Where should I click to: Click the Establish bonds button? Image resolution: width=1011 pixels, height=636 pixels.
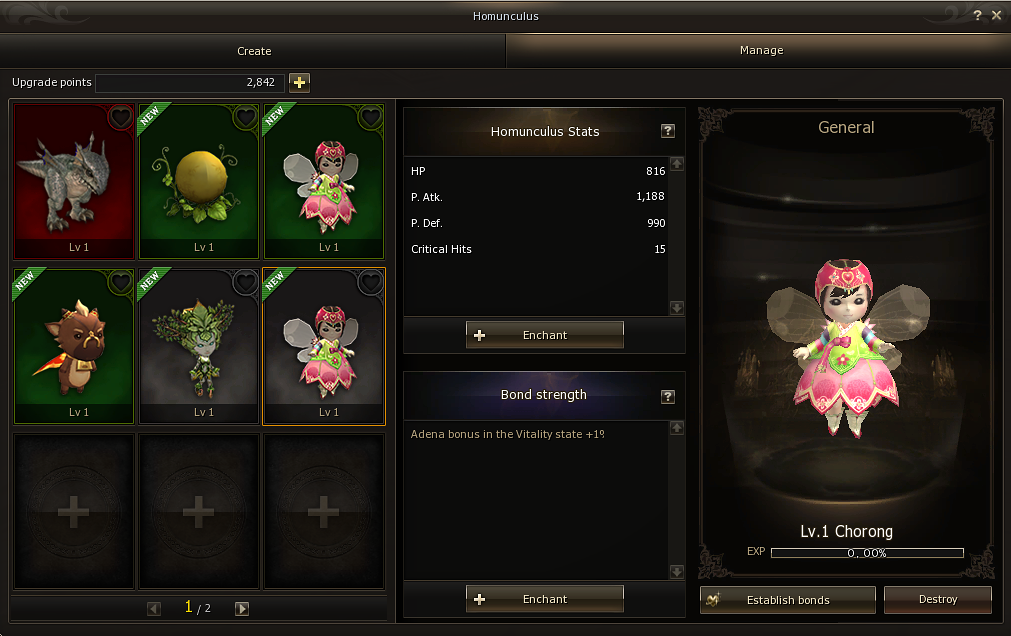pyautogui.click(x=788, y=600)
